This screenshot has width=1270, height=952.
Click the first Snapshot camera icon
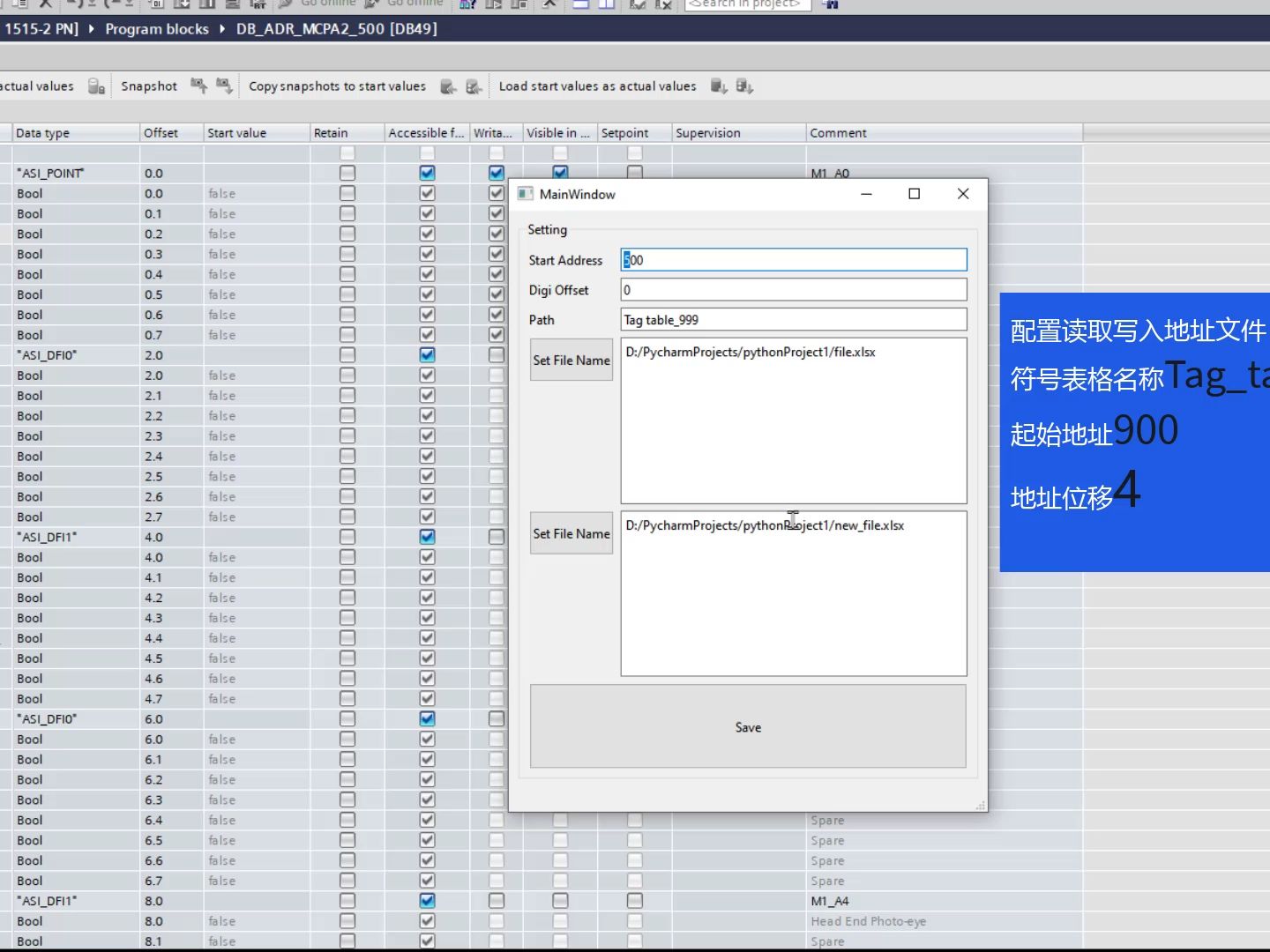point(198,86)
